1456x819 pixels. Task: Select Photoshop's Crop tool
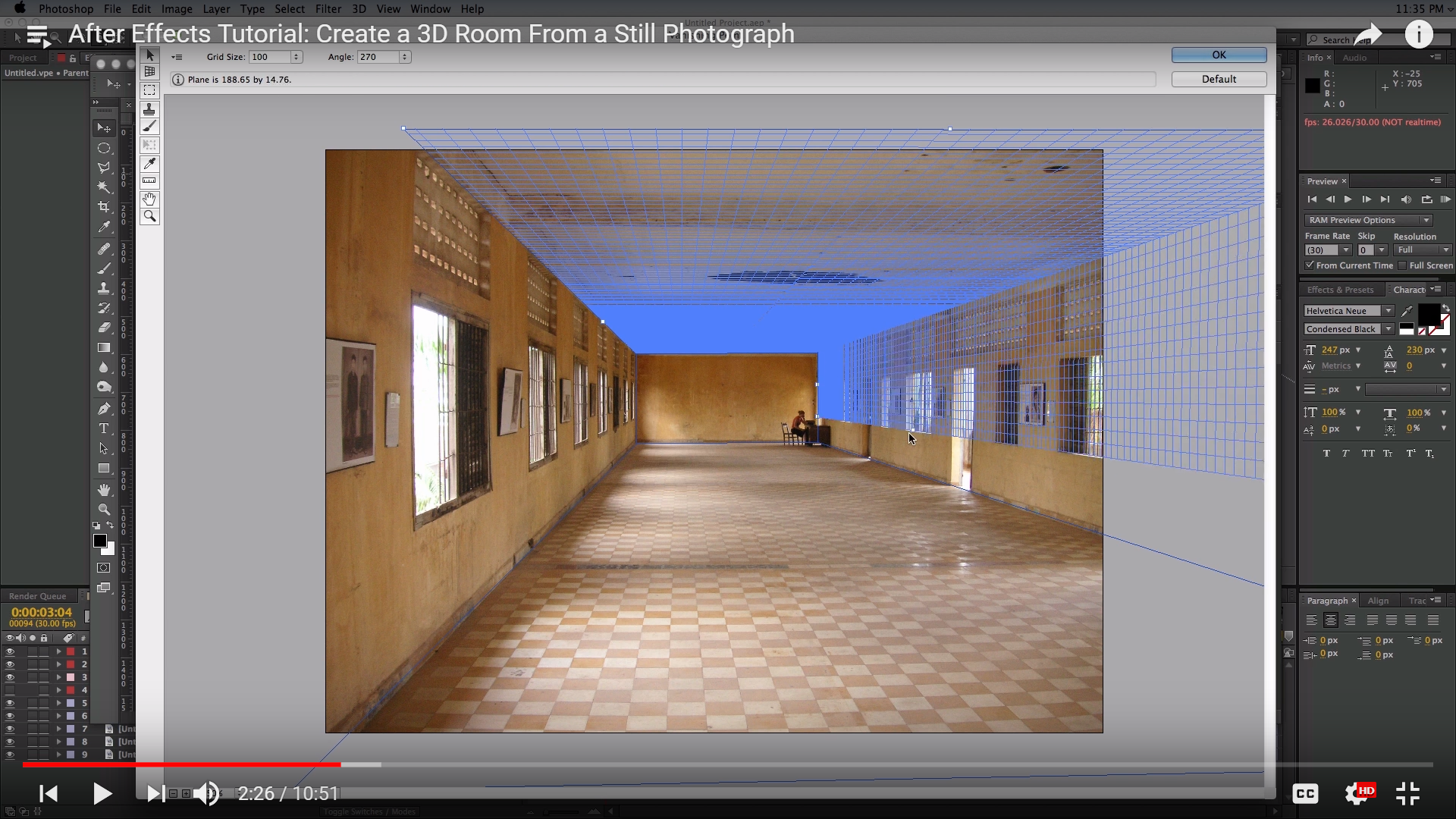(x=104, y=207)
